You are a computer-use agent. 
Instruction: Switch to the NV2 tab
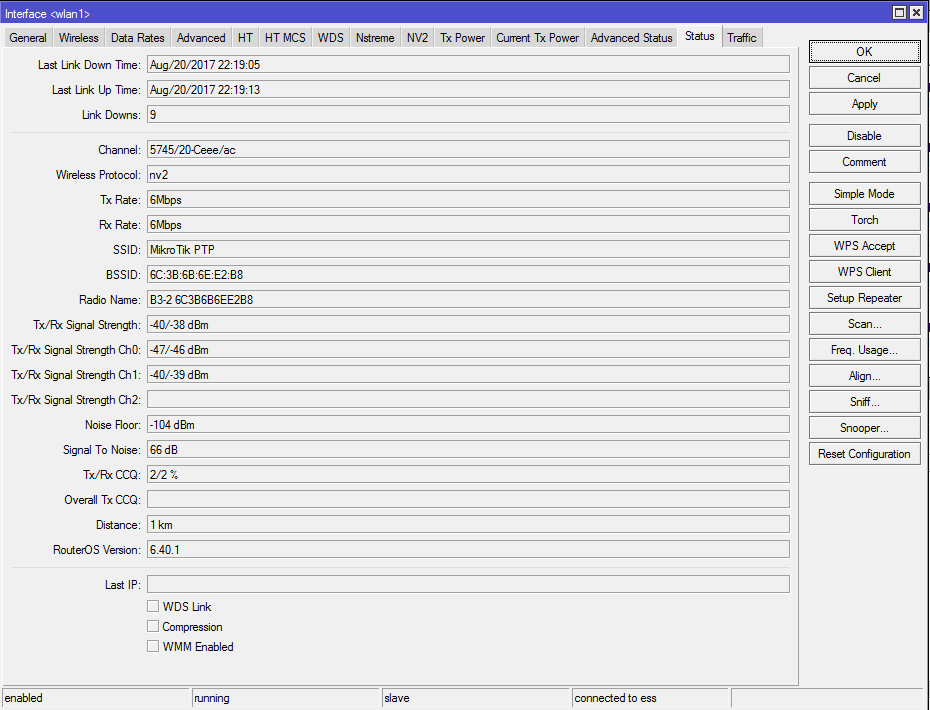pyautogui.click(x=417, y=37)
